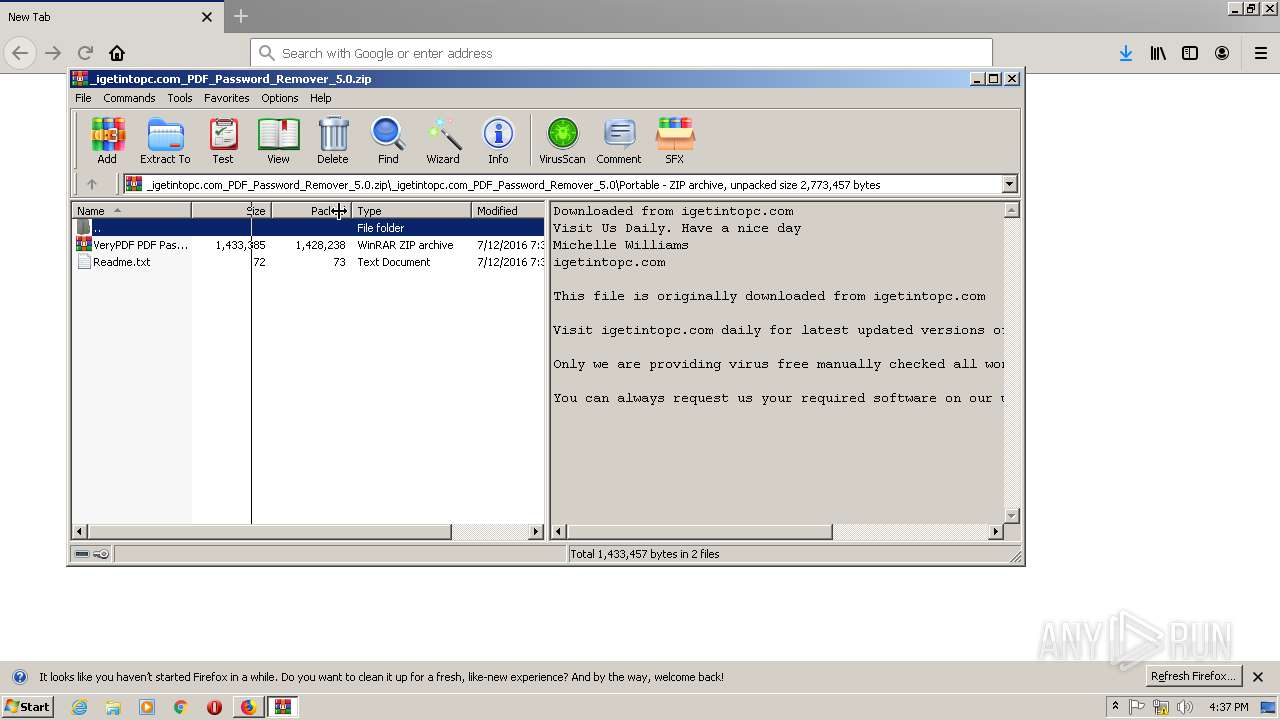Click Internet Explorer taskbar icon
1280x720 pixels.
(x=79, y=707)
